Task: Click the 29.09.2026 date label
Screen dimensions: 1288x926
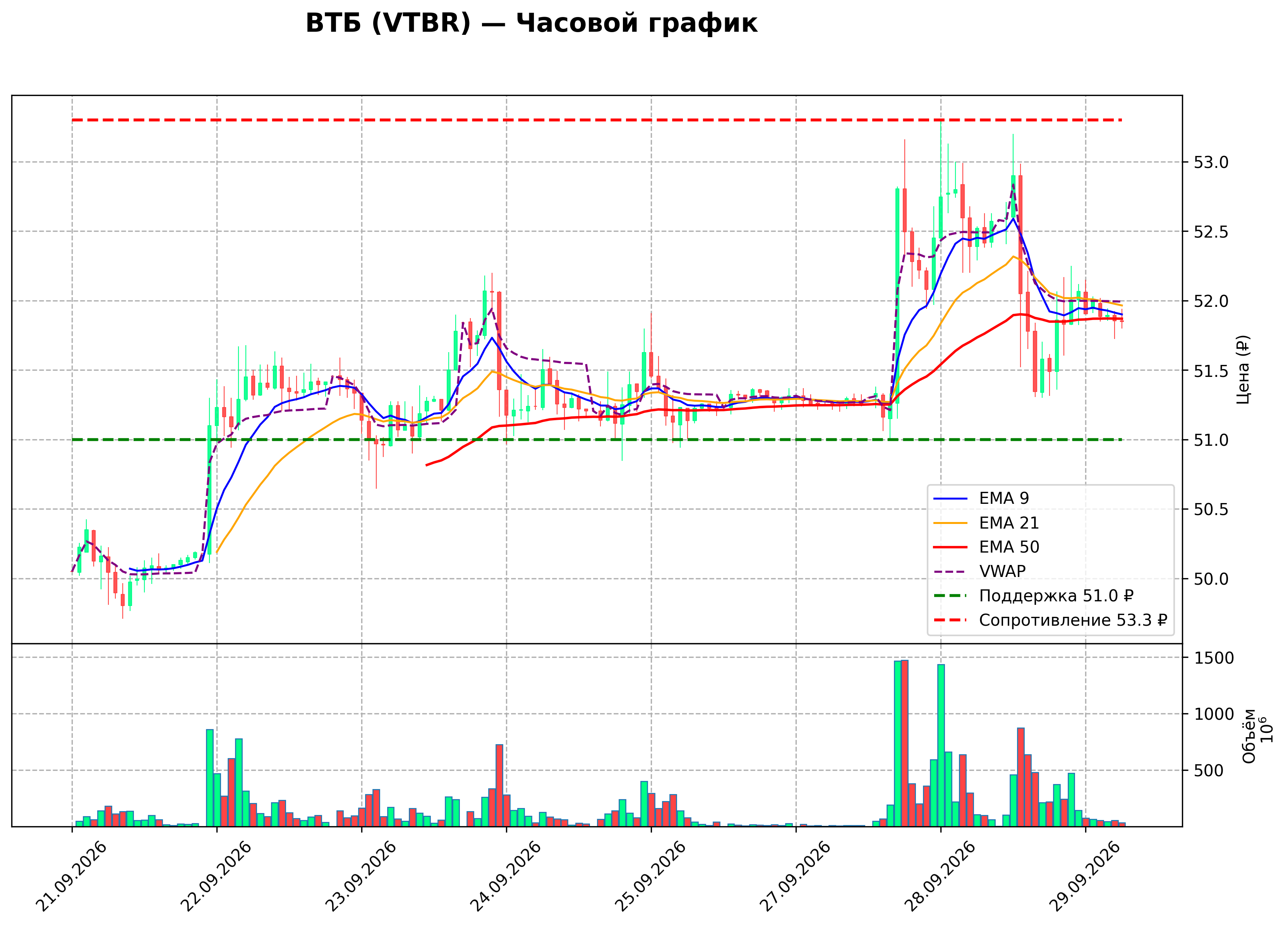Action: [1085, 876]
